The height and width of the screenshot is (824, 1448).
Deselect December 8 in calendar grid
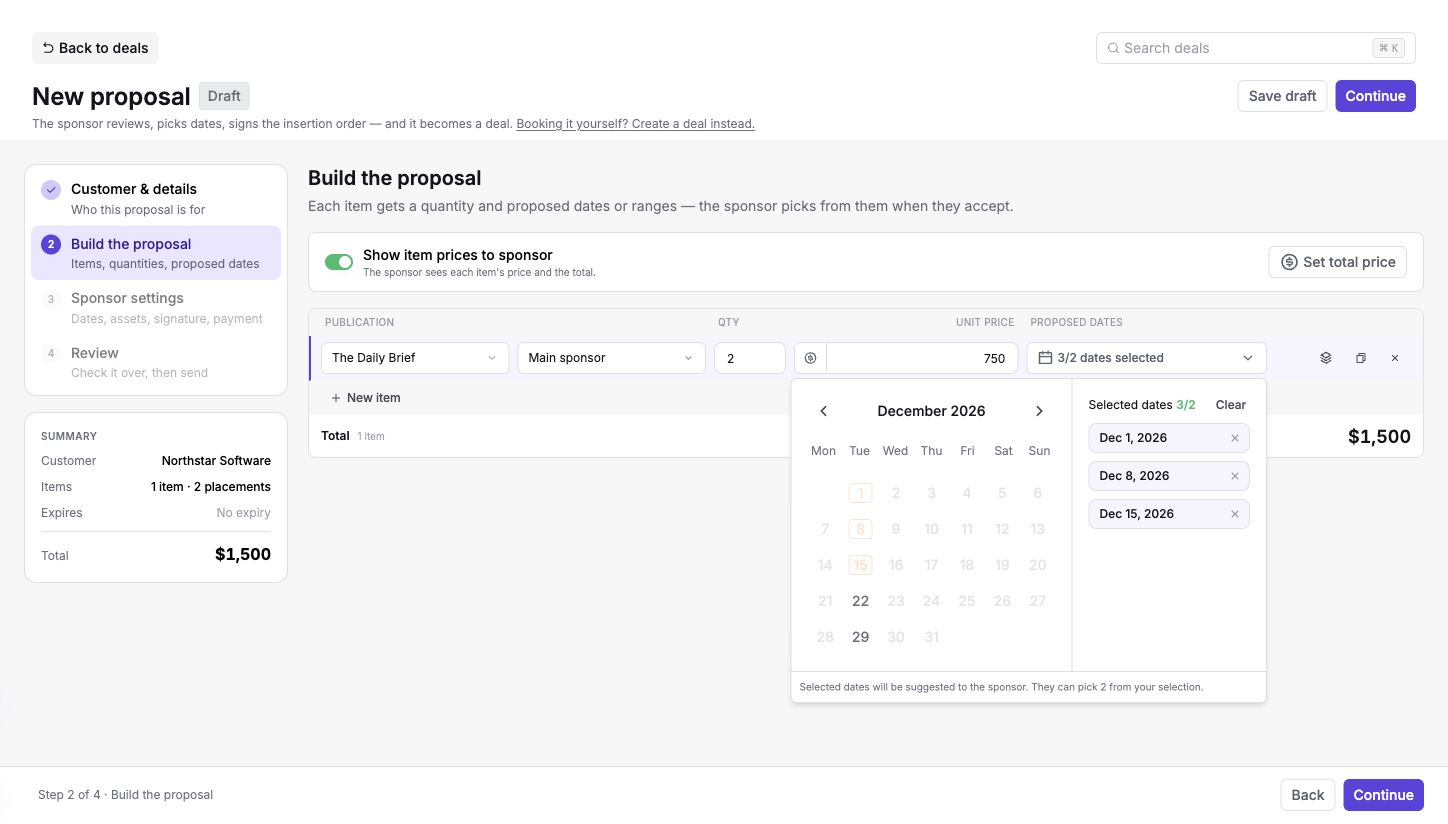(x=860, y=529)
